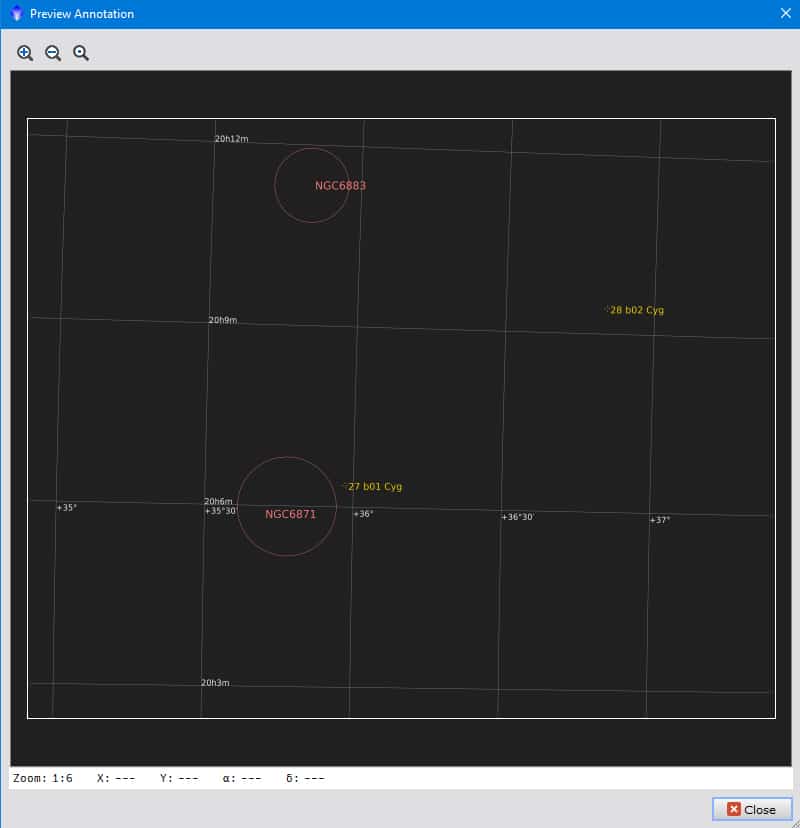Zoom out of the annotation preview
Viewport: 800px width, 828px height.
tap(53, 53)
